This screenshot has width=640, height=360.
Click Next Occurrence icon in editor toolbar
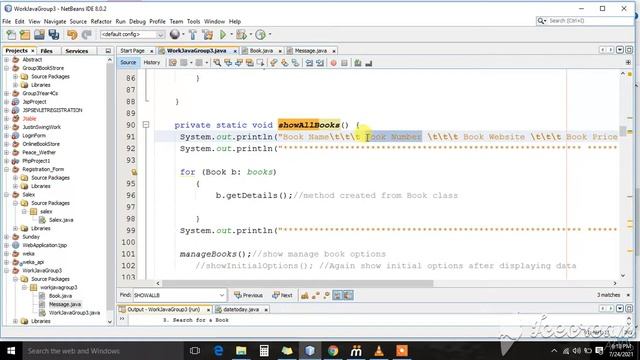(x=239, y=63)
